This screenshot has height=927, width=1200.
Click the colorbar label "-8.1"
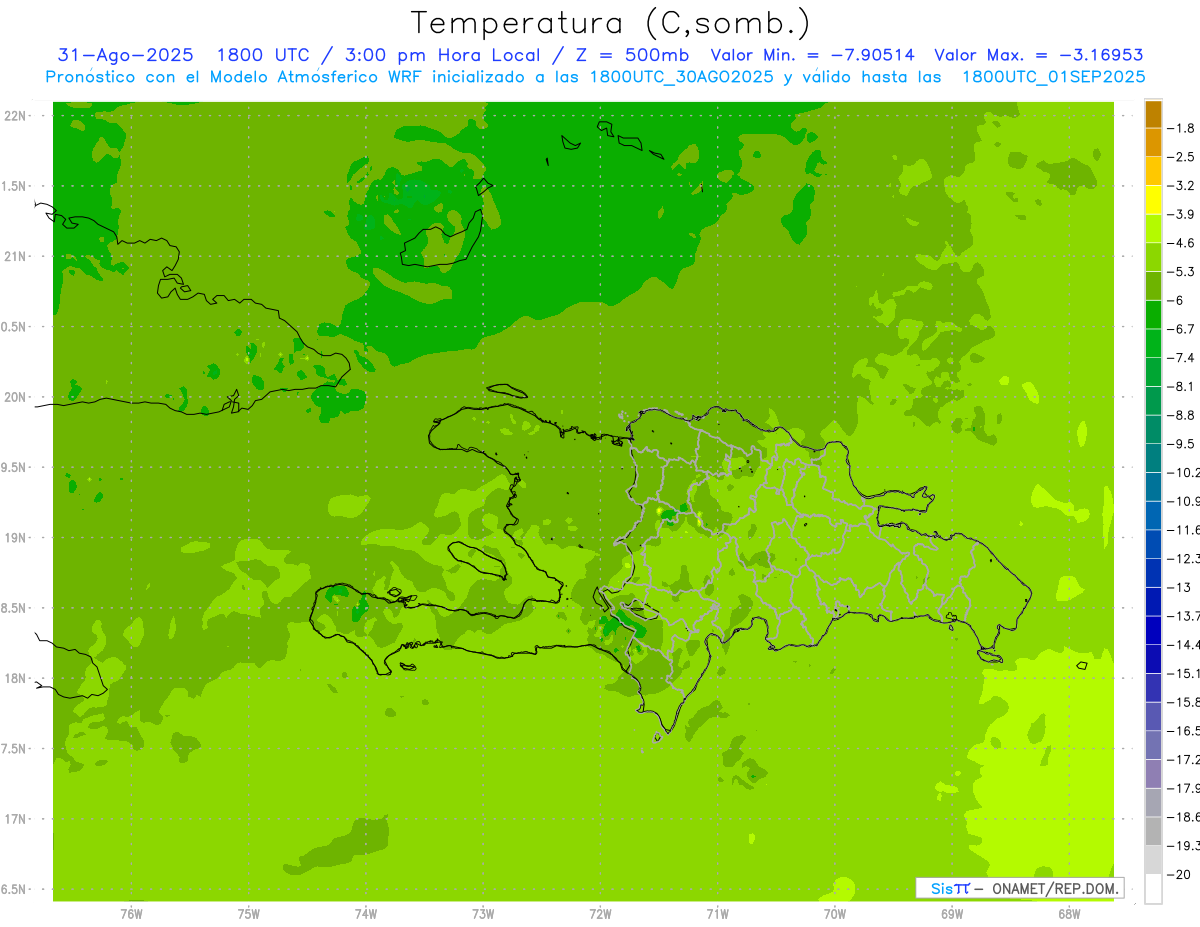tap(1181, 386)
